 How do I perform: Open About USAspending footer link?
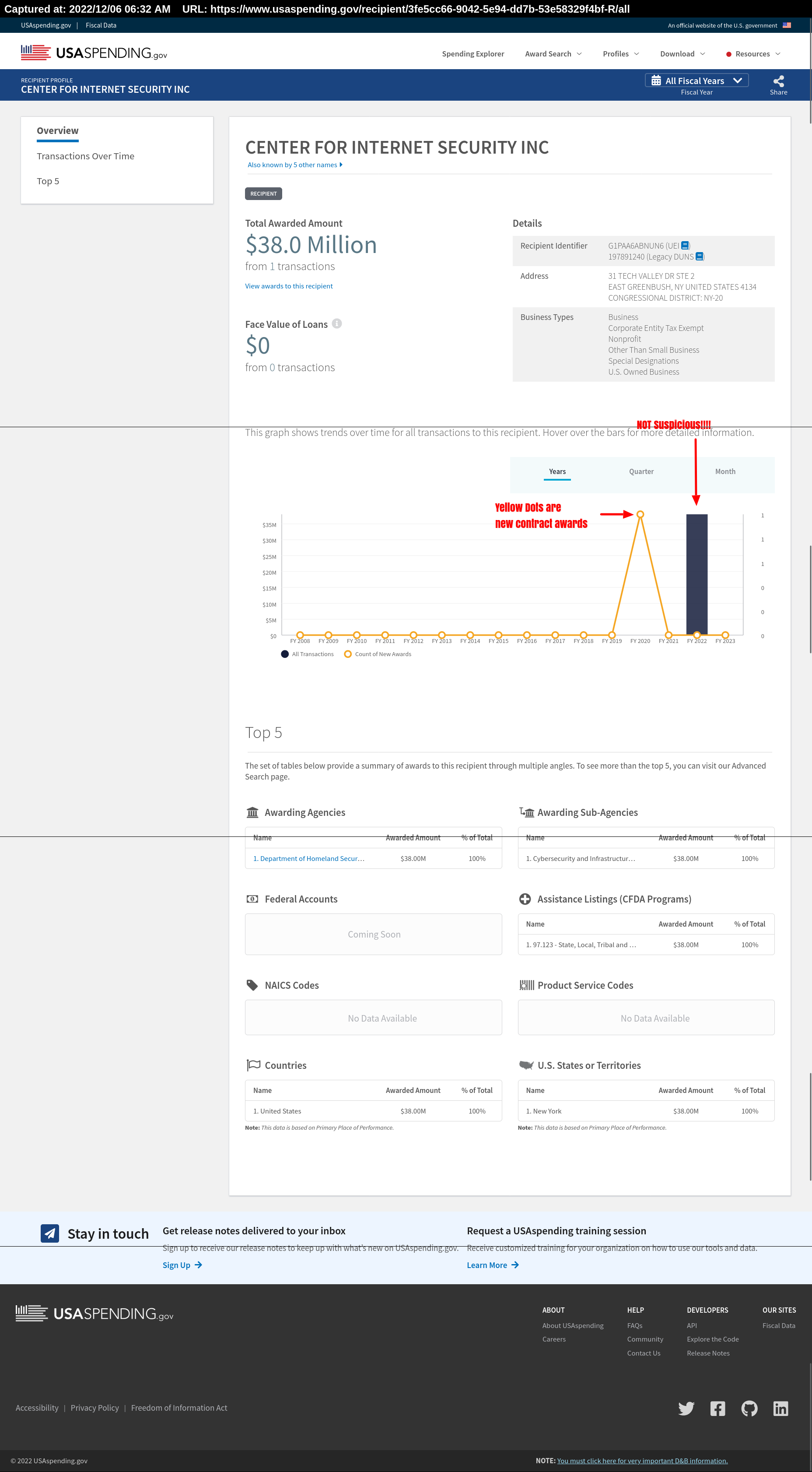point(573,1325)
